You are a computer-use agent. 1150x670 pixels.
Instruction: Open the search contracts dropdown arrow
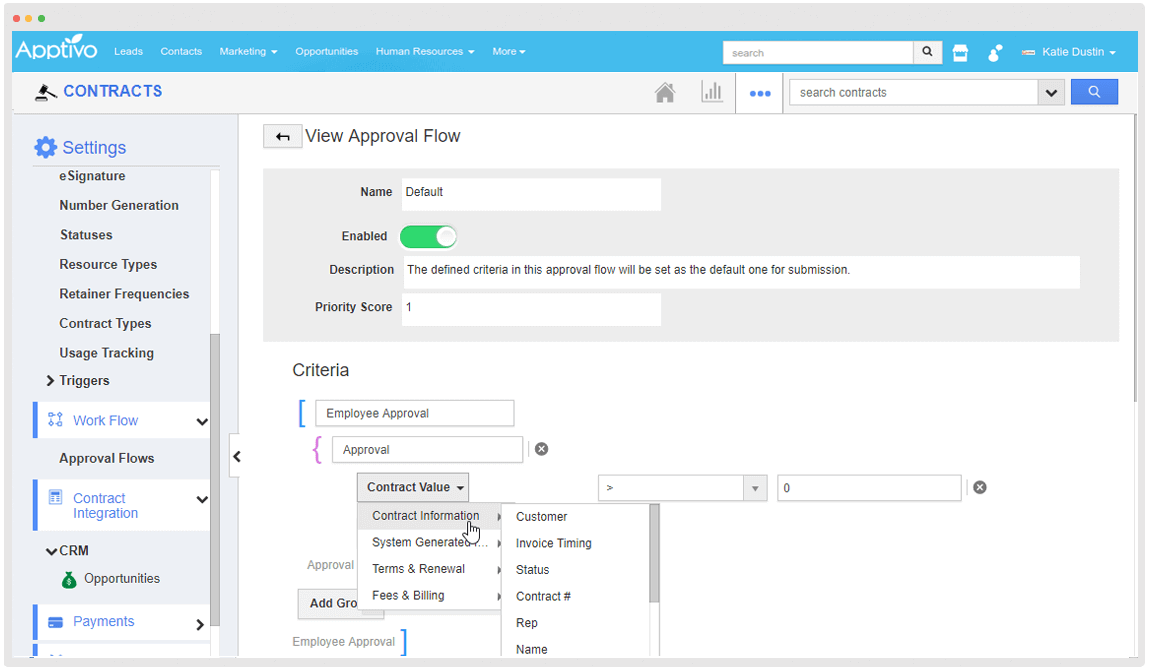(1050, 93)
